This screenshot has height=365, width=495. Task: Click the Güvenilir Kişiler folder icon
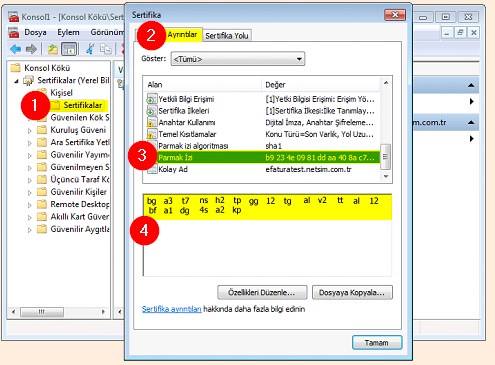(x=42, y=192)
